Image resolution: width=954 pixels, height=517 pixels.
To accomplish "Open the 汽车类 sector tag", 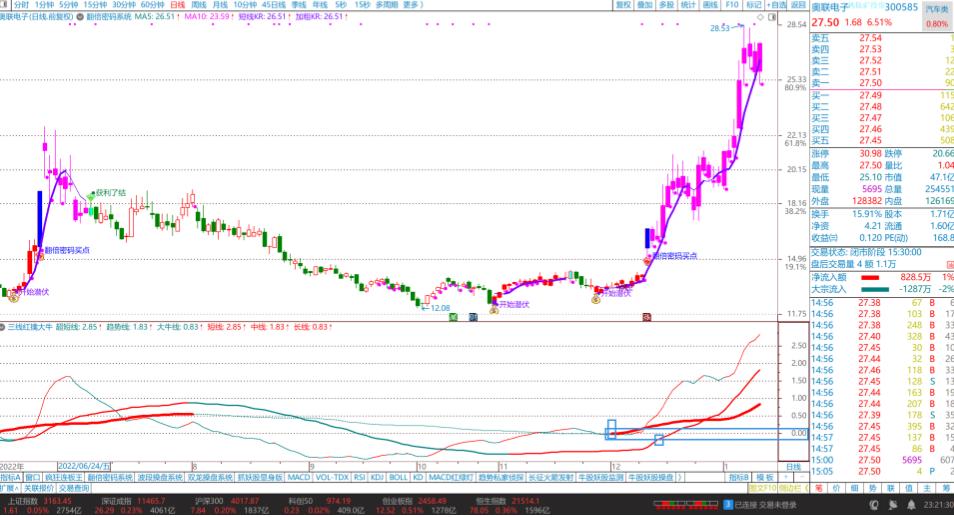I will click(x=937, y=9).
